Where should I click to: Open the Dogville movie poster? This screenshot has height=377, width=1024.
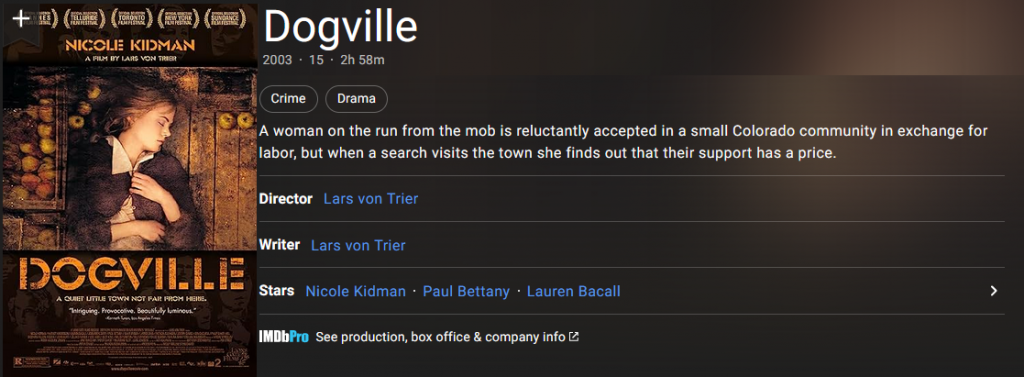coord(129,189)
